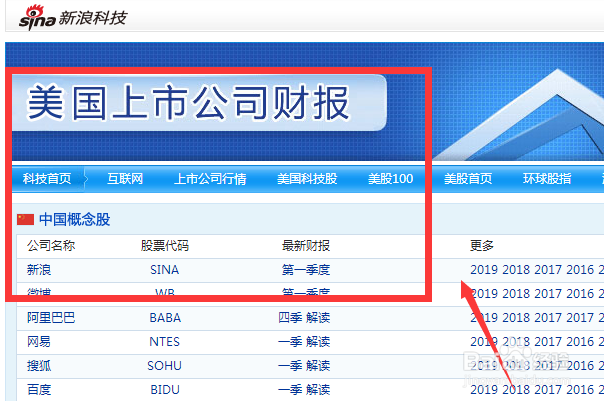
Task: Open the 四季 report for 阿里巴巴
Action: click(290, 318)
